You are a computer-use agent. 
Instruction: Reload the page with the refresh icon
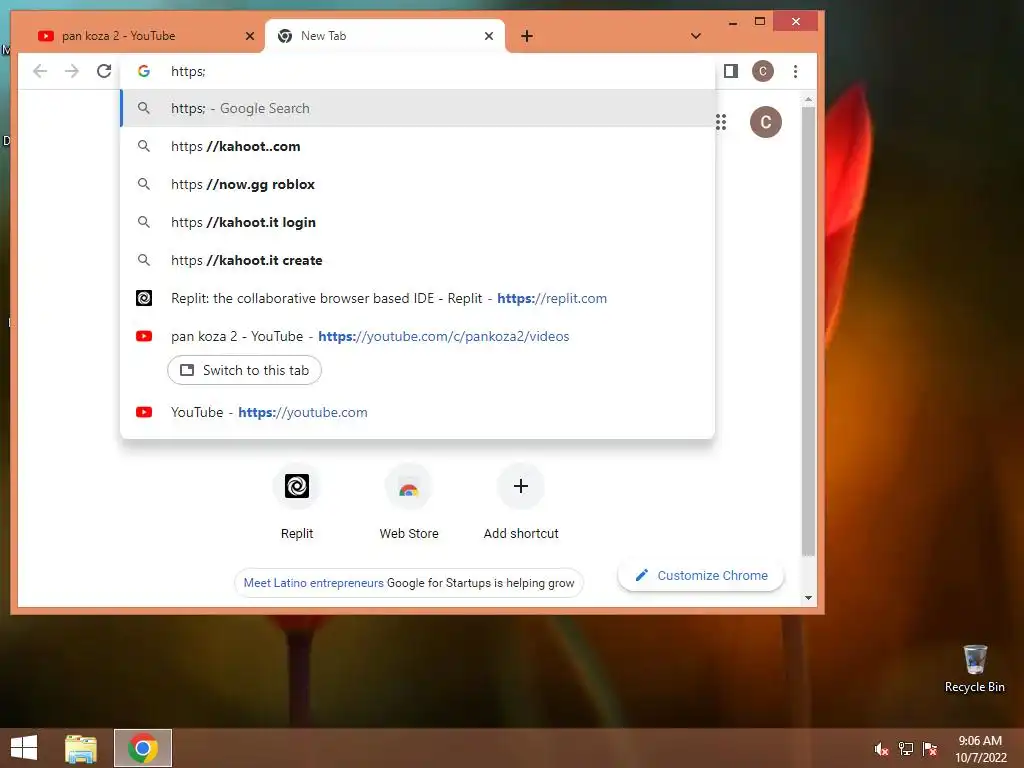104,71
